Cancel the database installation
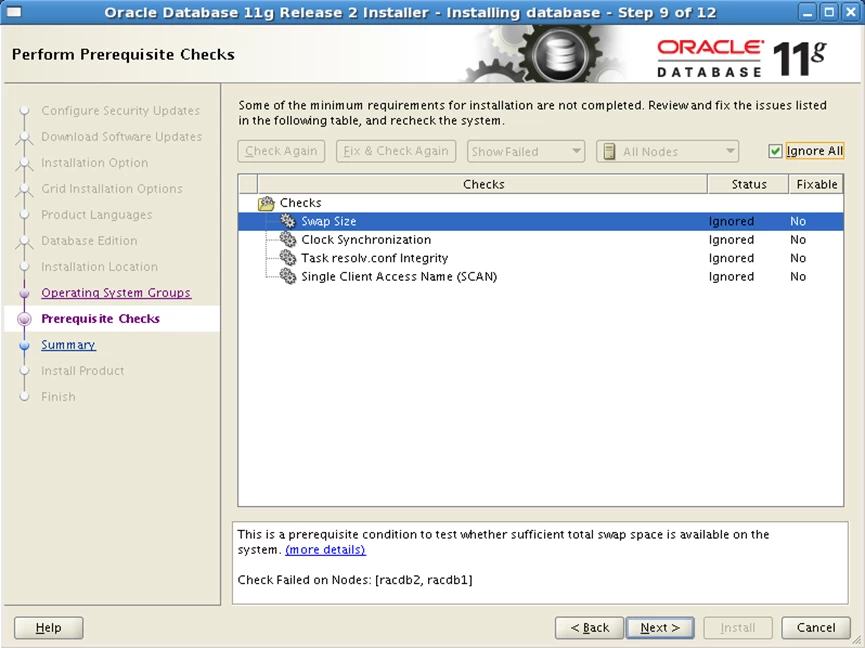Viewport: 865px width, 648px height. tap(816, 628)
